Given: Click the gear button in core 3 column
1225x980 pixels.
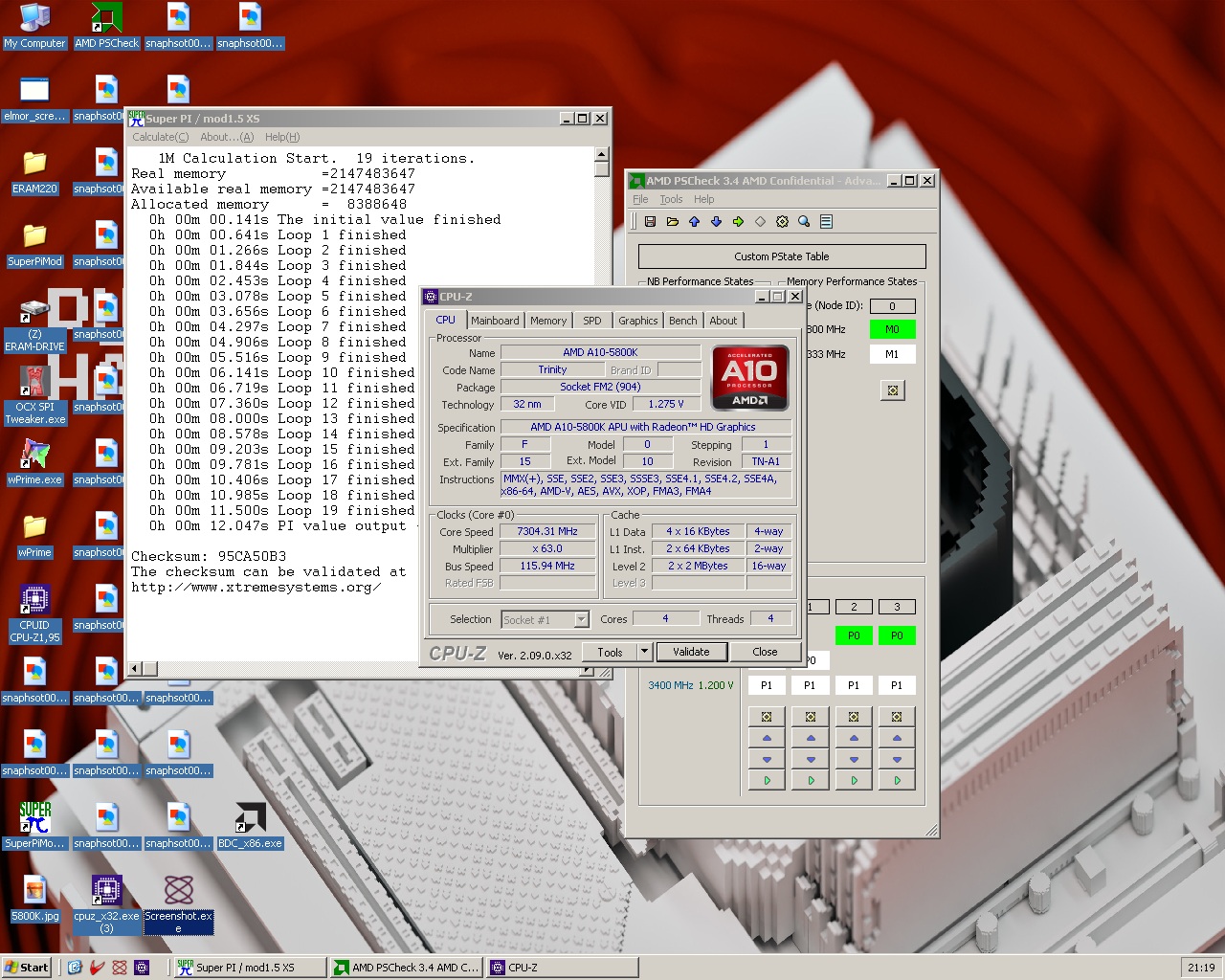Looking at the screenshot, I should 897,717.
